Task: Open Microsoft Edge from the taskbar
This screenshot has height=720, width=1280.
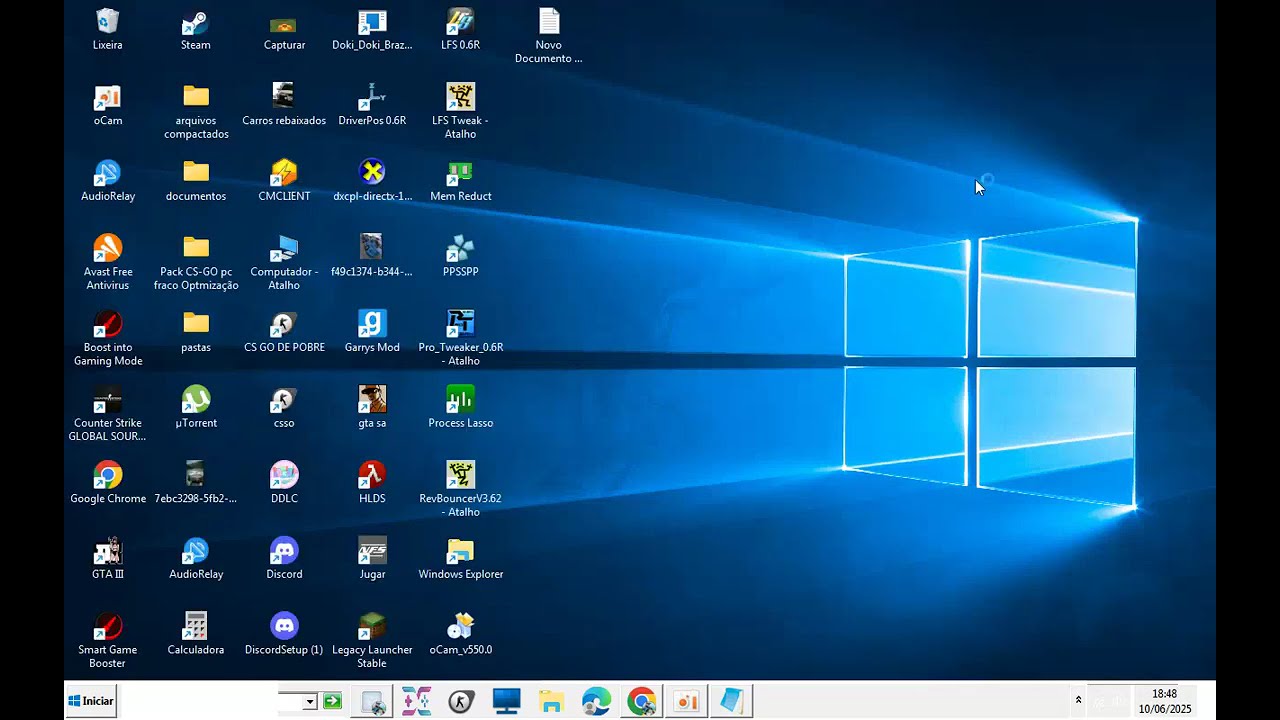Action: point(597,702)
